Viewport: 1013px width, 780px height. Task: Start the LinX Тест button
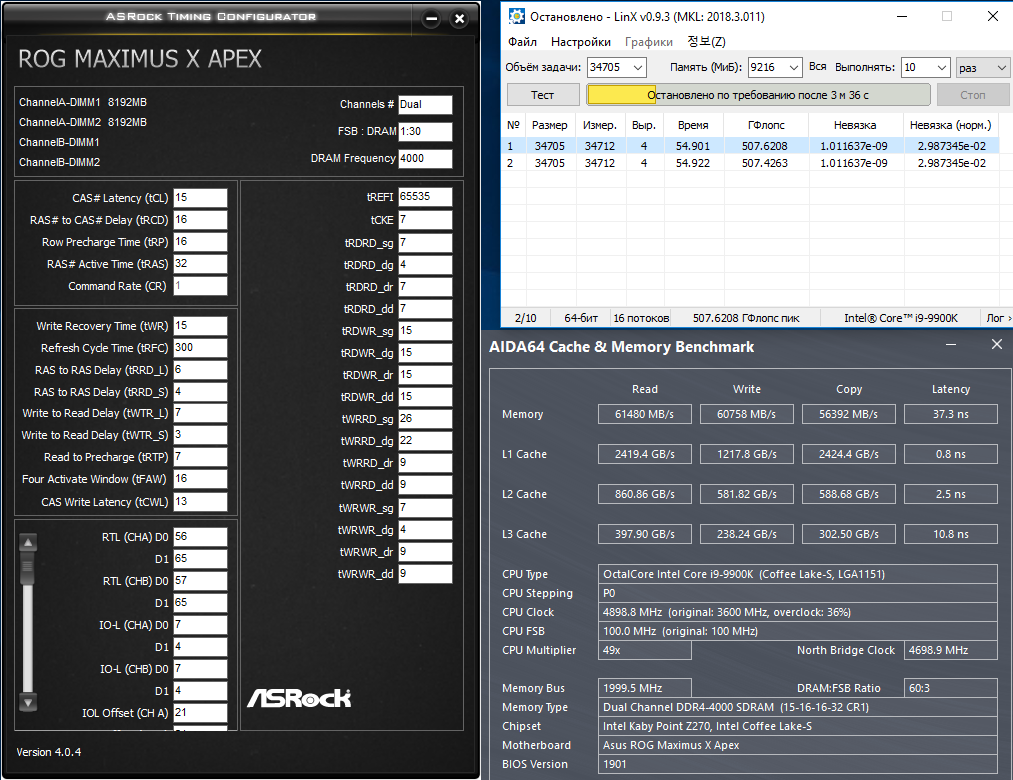[543, 95]
